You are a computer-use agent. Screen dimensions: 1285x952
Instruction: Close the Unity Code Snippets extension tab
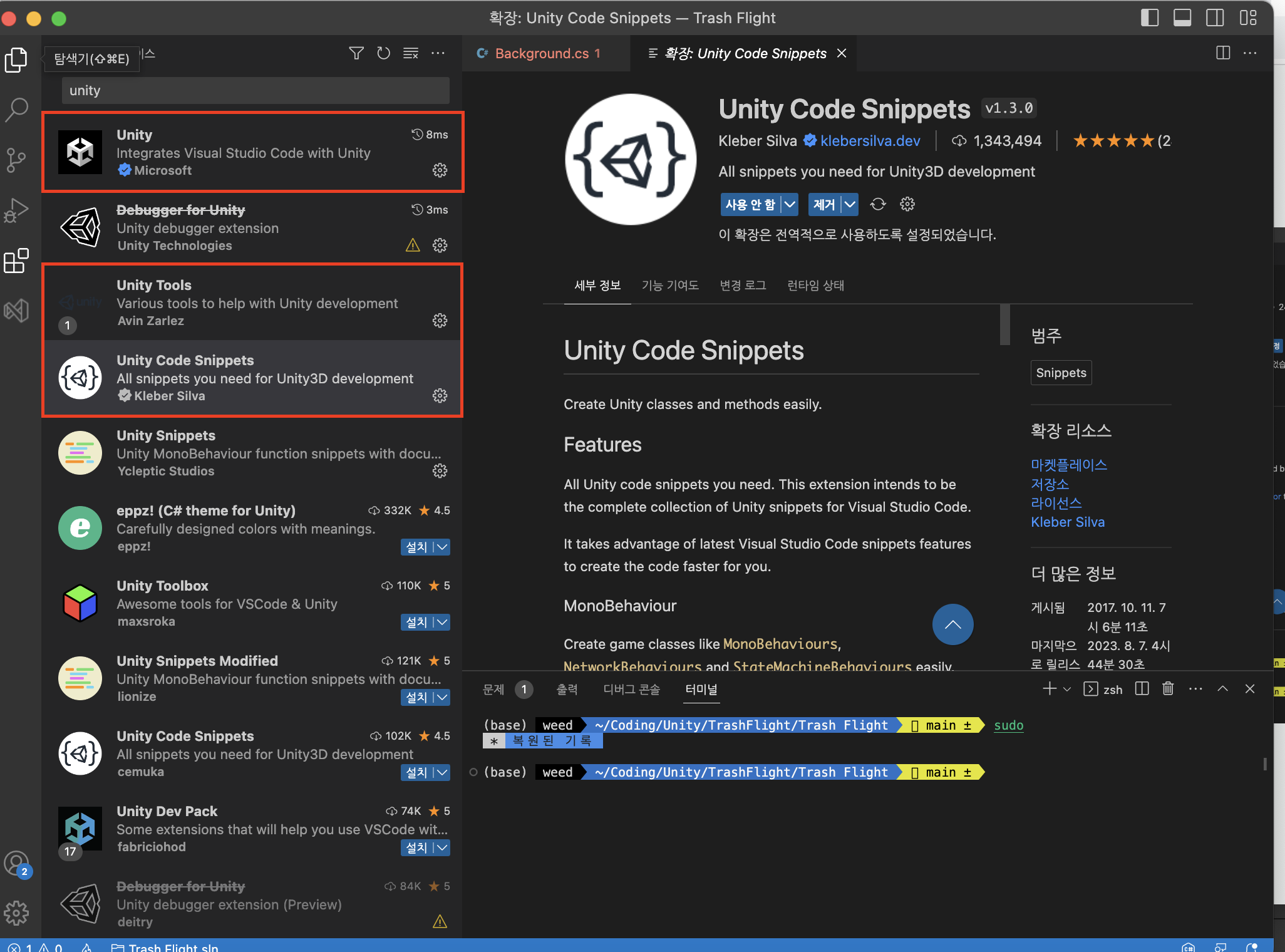point(842,53)
